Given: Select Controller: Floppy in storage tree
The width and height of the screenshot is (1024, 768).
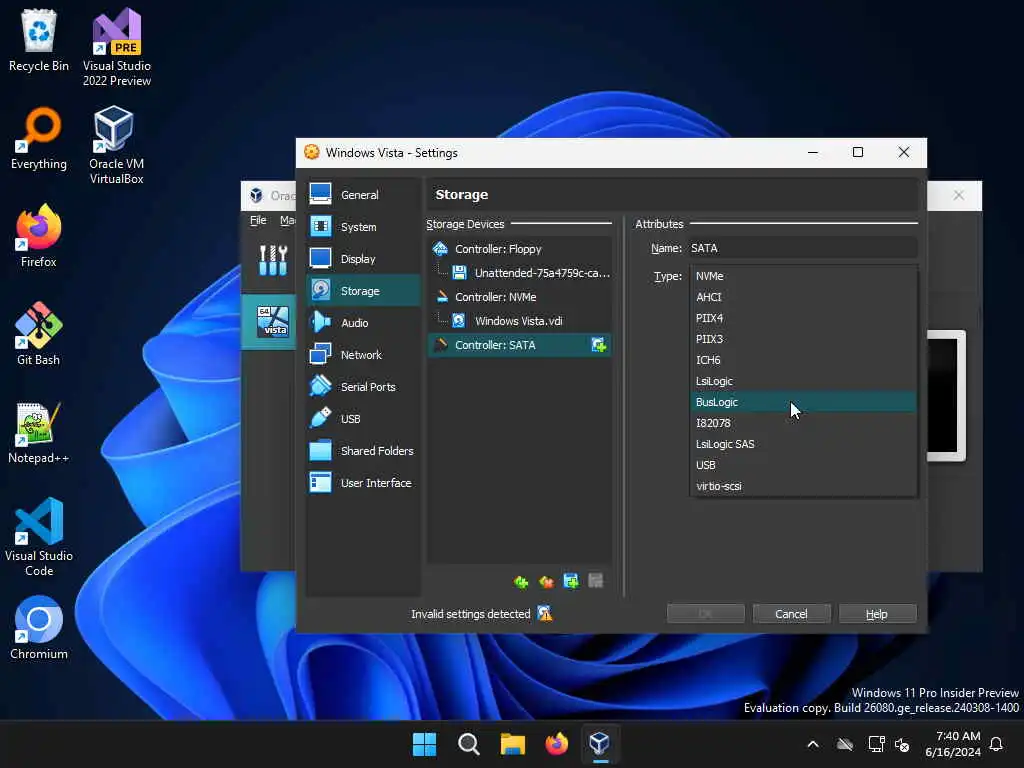Looking at the screenshot, I should tap(519, 249).
